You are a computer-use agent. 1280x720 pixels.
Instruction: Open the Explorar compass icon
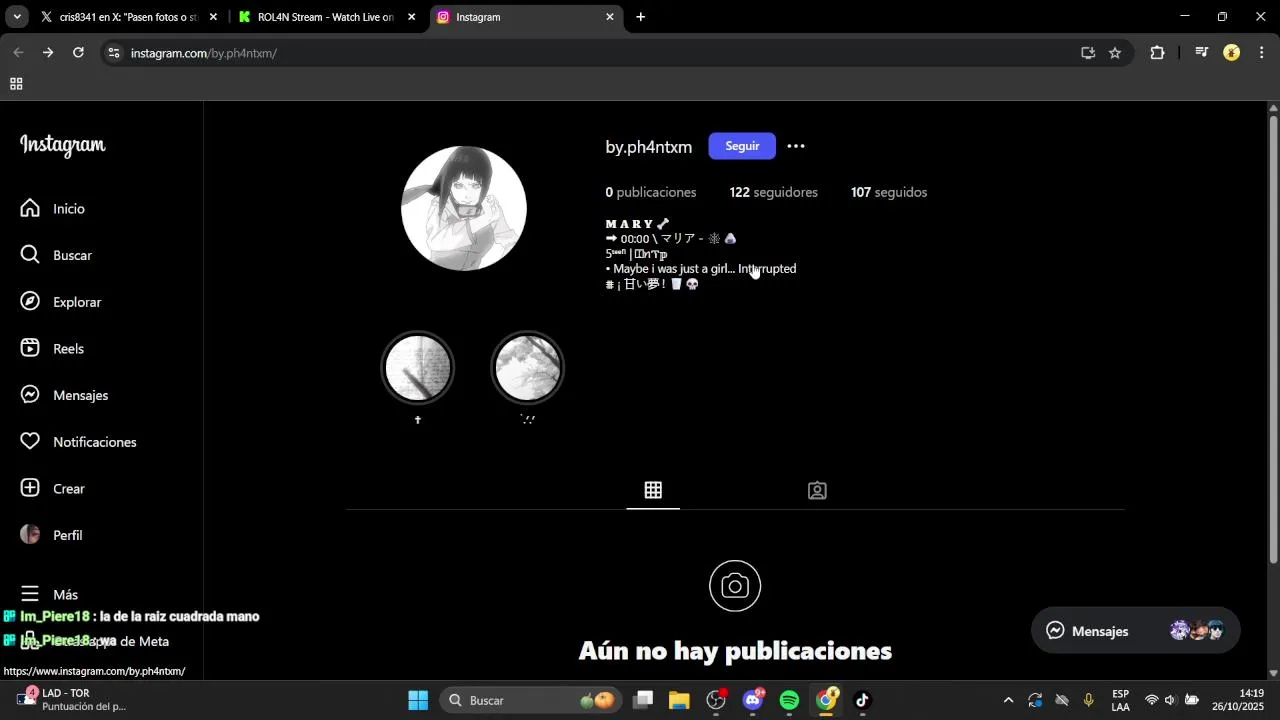click(30, 302)
